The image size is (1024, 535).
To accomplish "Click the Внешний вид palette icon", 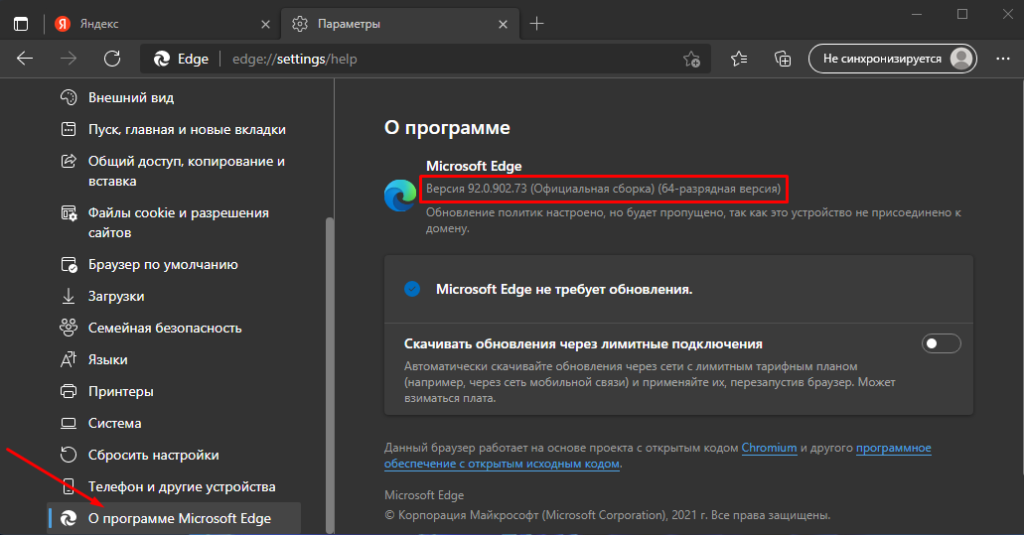I will pyautogui.click(x=69, y=97).
